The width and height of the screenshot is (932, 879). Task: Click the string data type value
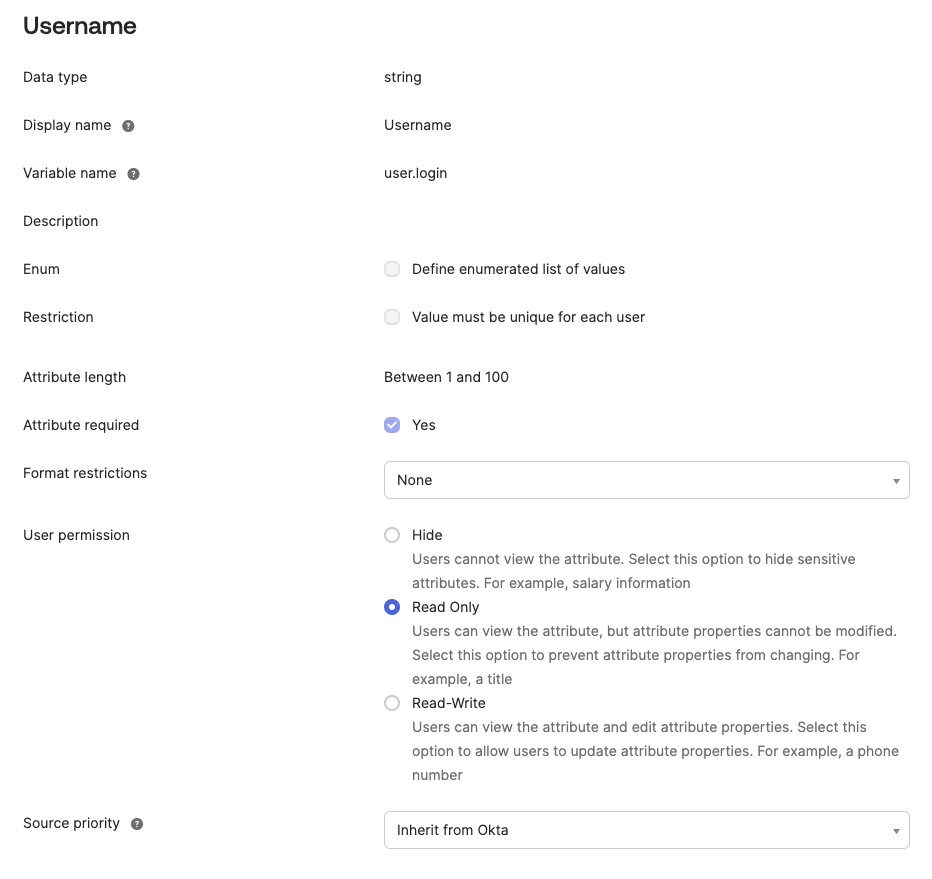pyautogui.click(x=402, y=77)
